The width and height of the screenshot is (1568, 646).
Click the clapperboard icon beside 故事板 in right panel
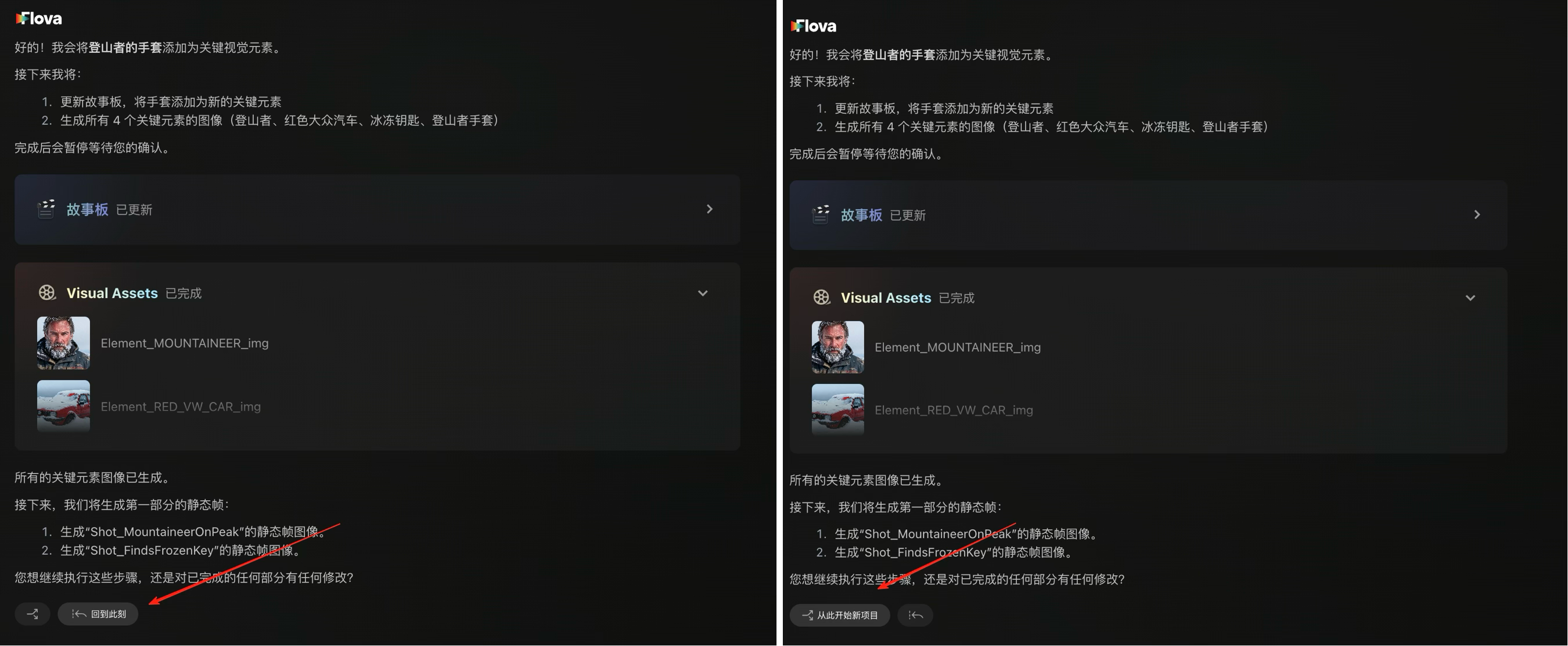point(821,214)
